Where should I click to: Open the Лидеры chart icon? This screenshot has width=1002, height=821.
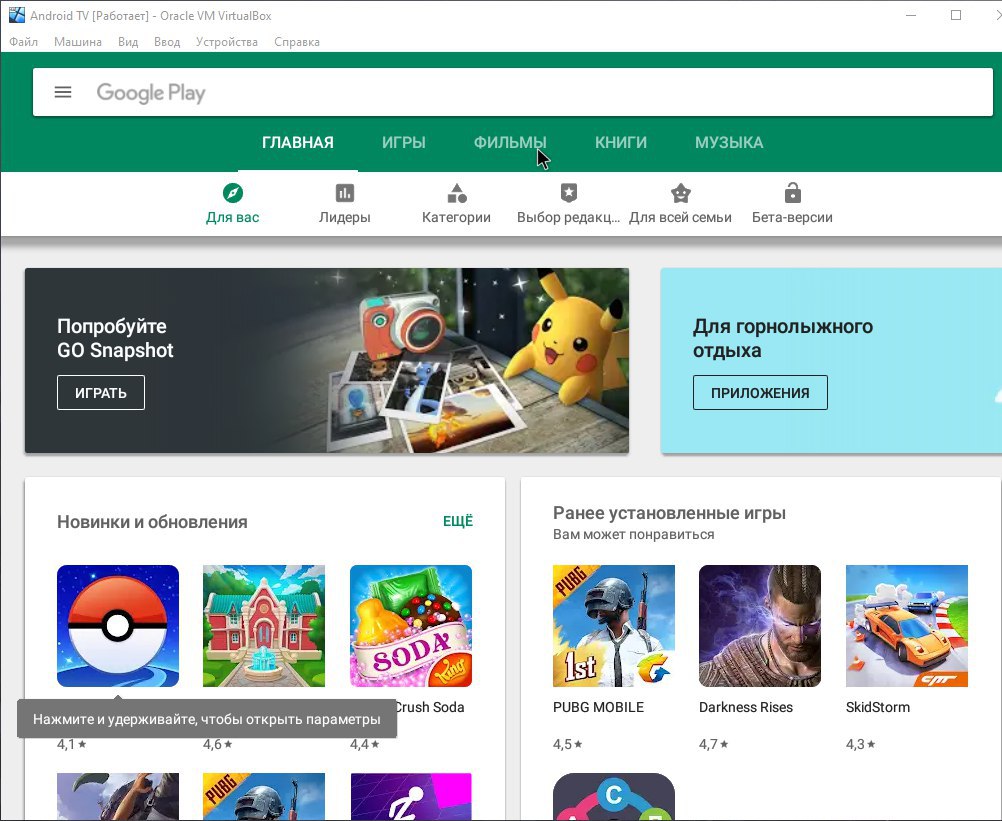click(x=344, y=193)
